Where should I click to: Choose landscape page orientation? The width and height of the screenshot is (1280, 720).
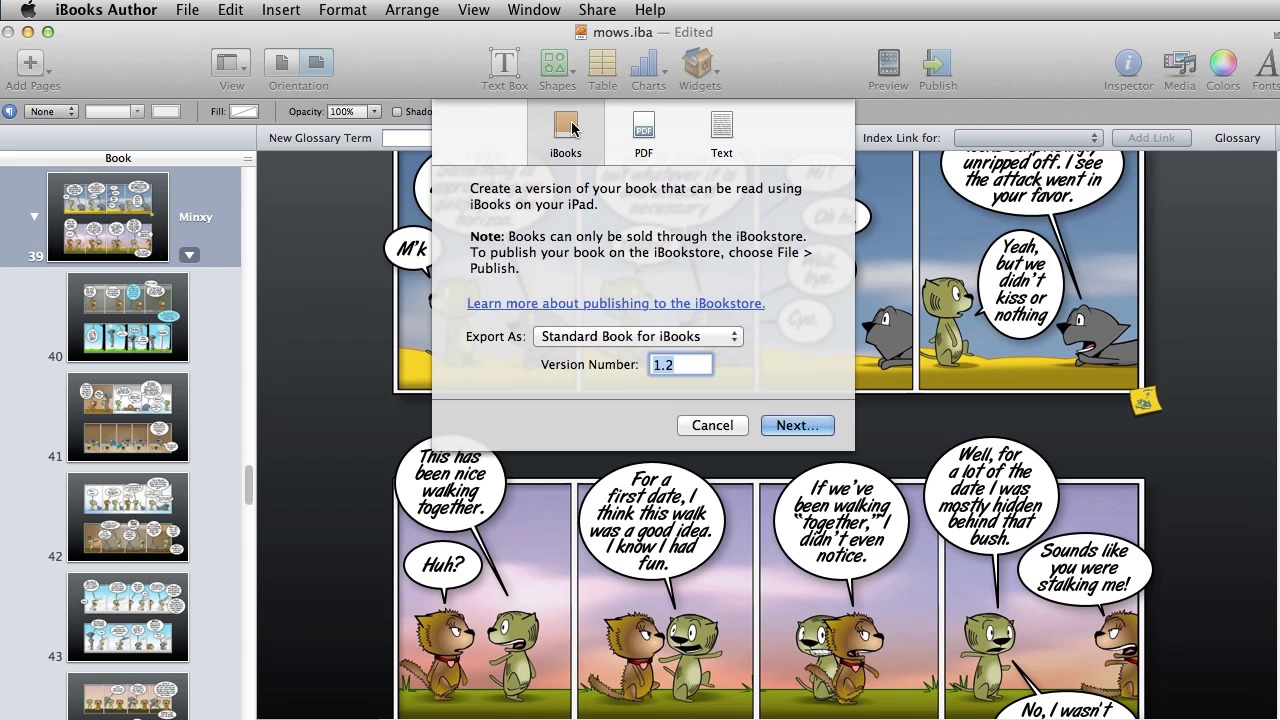(x=316, y=63)
